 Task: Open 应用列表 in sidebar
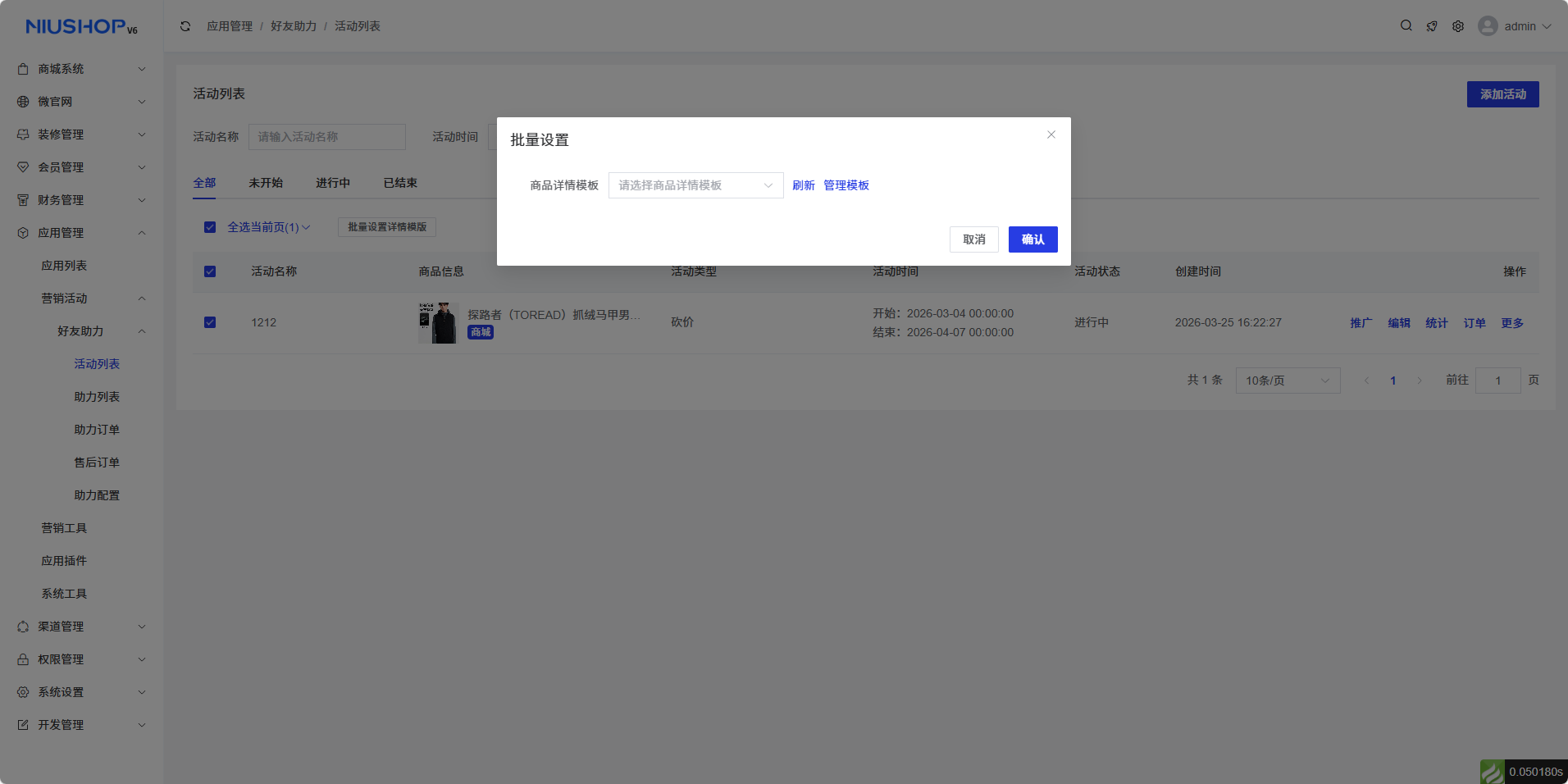pyautogui.click(x=64, y=266)
